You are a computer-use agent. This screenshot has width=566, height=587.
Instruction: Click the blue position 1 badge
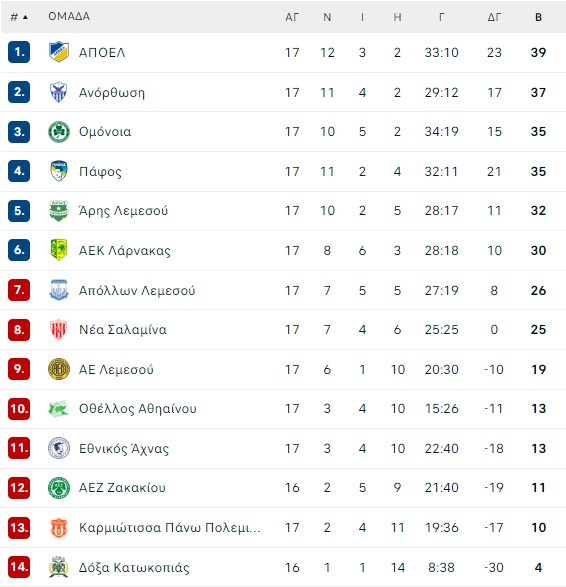coord(19,52)
